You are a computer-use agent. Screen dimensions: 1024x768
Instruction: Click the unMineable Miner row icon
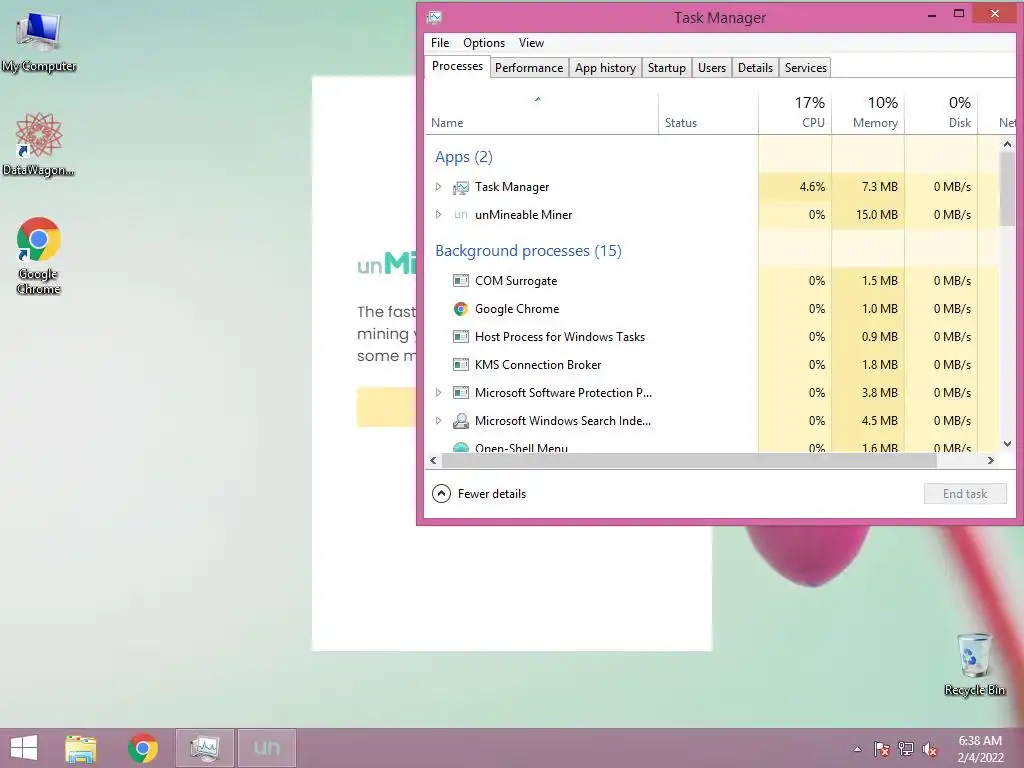pyautogui.click(x=461, y=215)
